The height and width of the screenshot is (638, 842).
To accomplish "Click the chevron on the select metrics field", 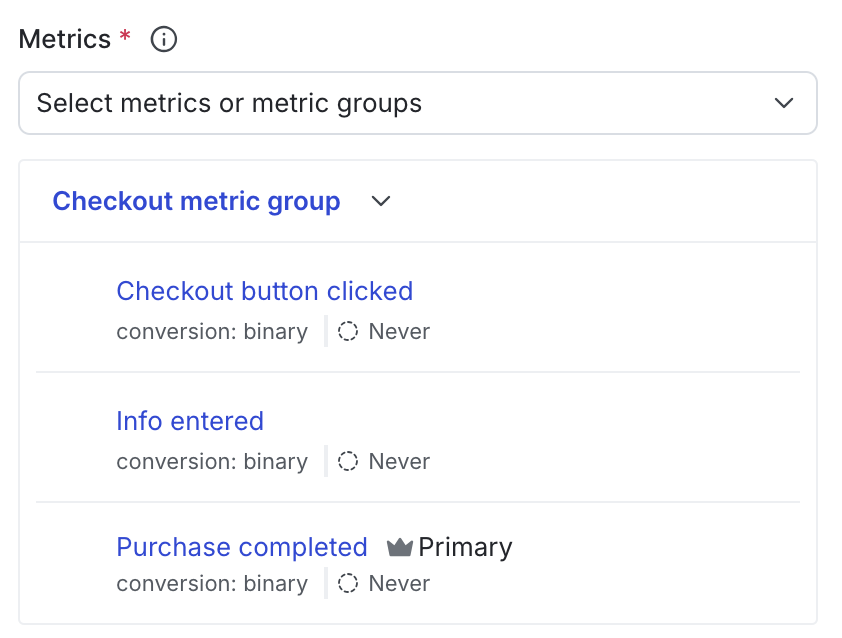I will pos(785,103).
